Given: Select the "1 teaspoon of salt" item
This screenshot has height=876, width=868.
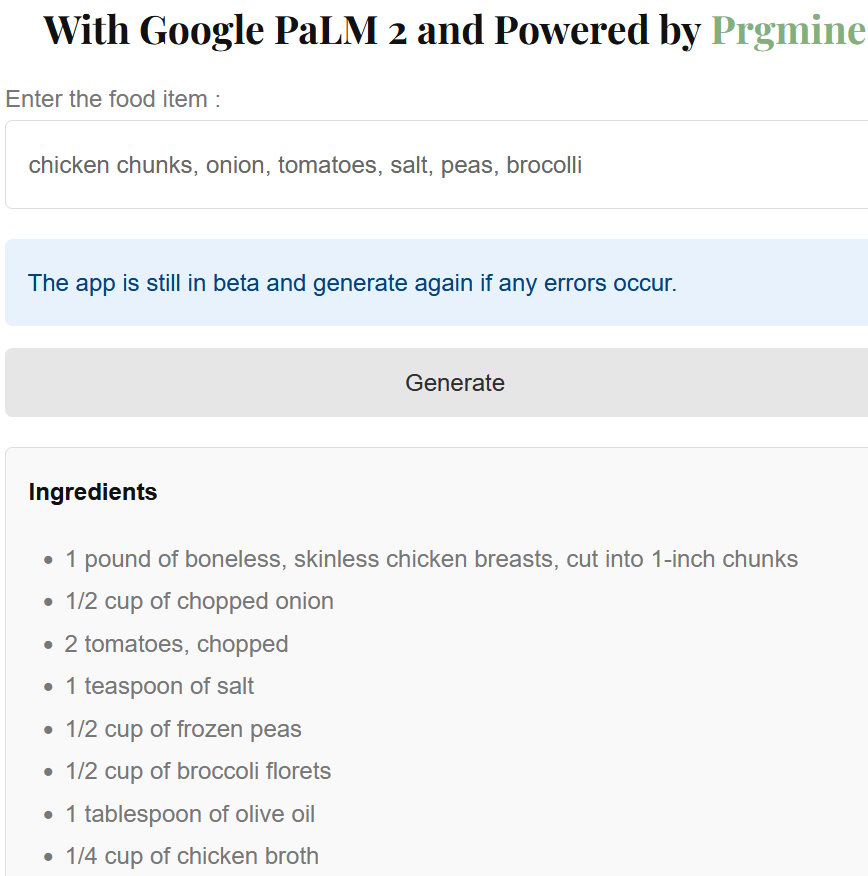Looking at the screenshot, I should pos(160,686).
